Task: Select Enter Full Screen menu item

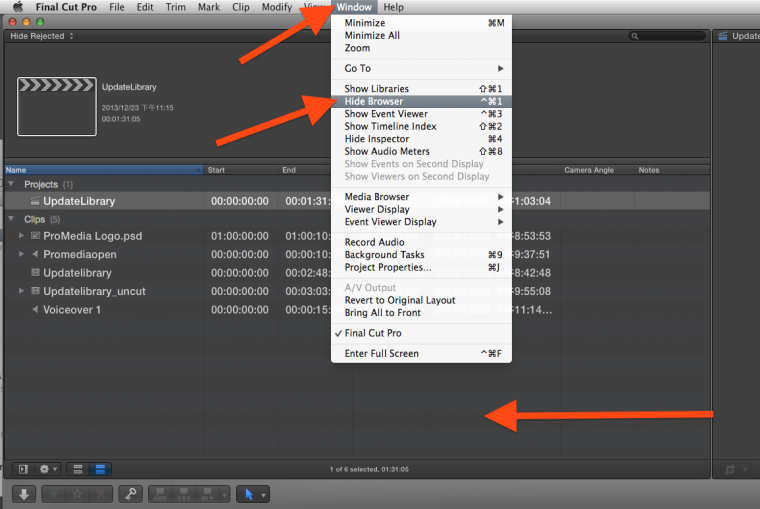Action: tap(381, 353)
